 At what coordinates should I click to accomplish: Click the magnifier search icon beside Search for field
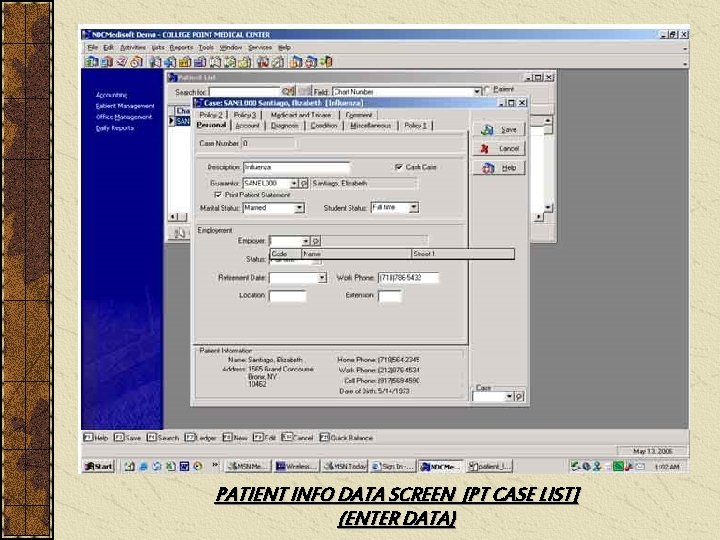(288, 91)
